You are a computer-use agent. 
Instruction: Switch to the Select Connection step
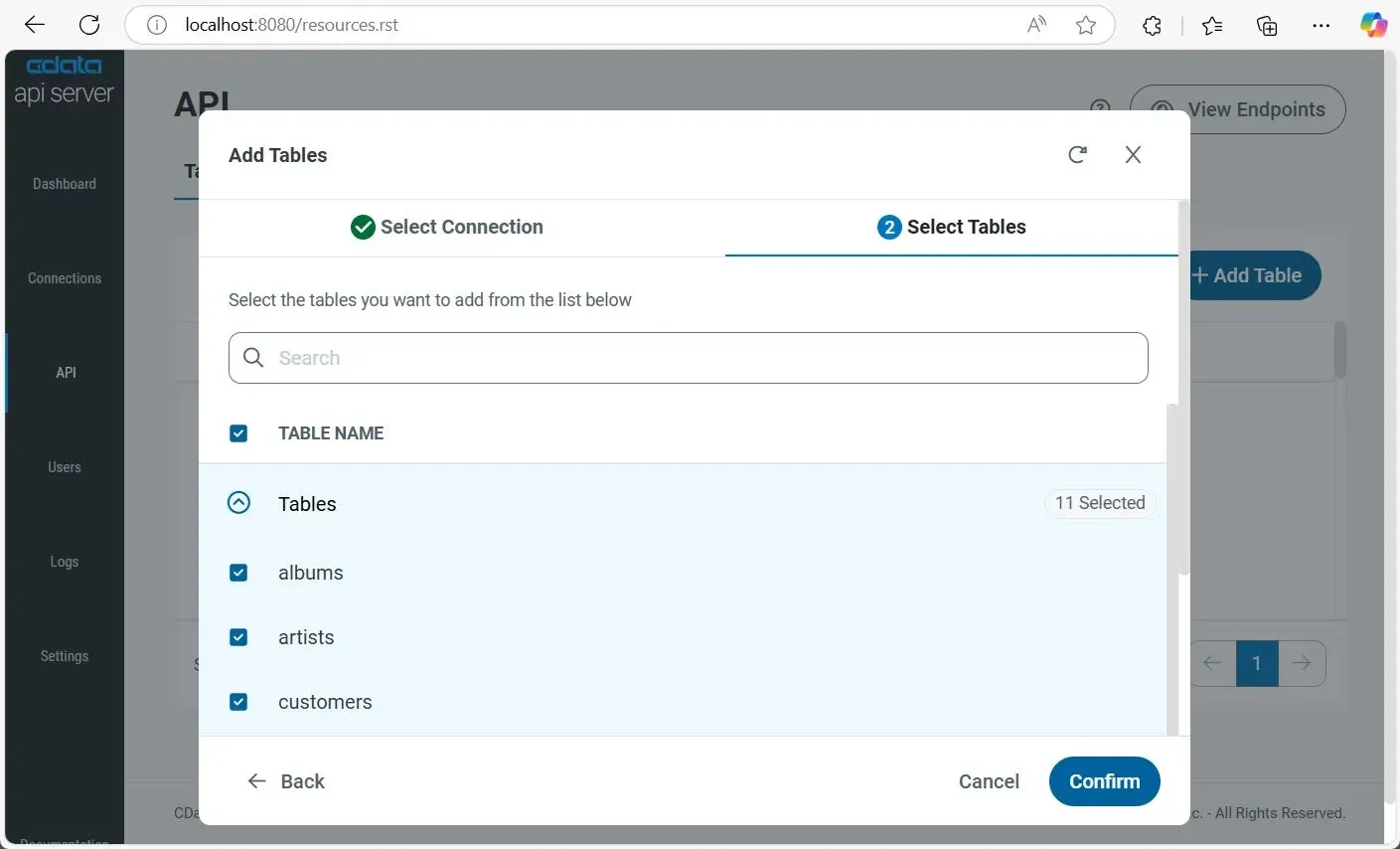pos(447,227)
